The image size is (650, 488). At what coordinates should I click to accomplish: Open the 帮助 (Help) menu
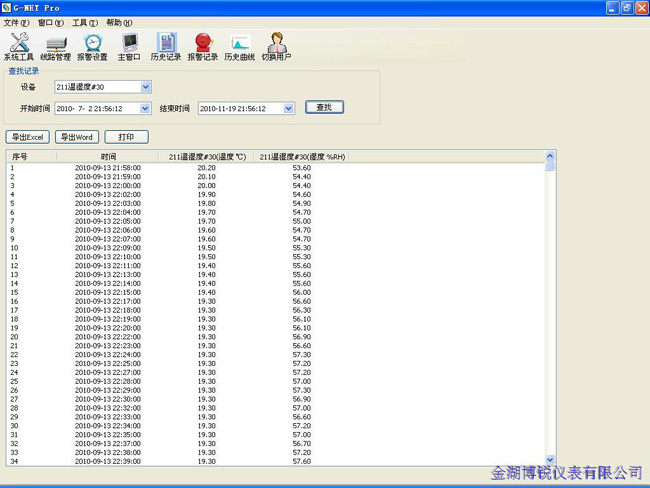tap(119, 22)
